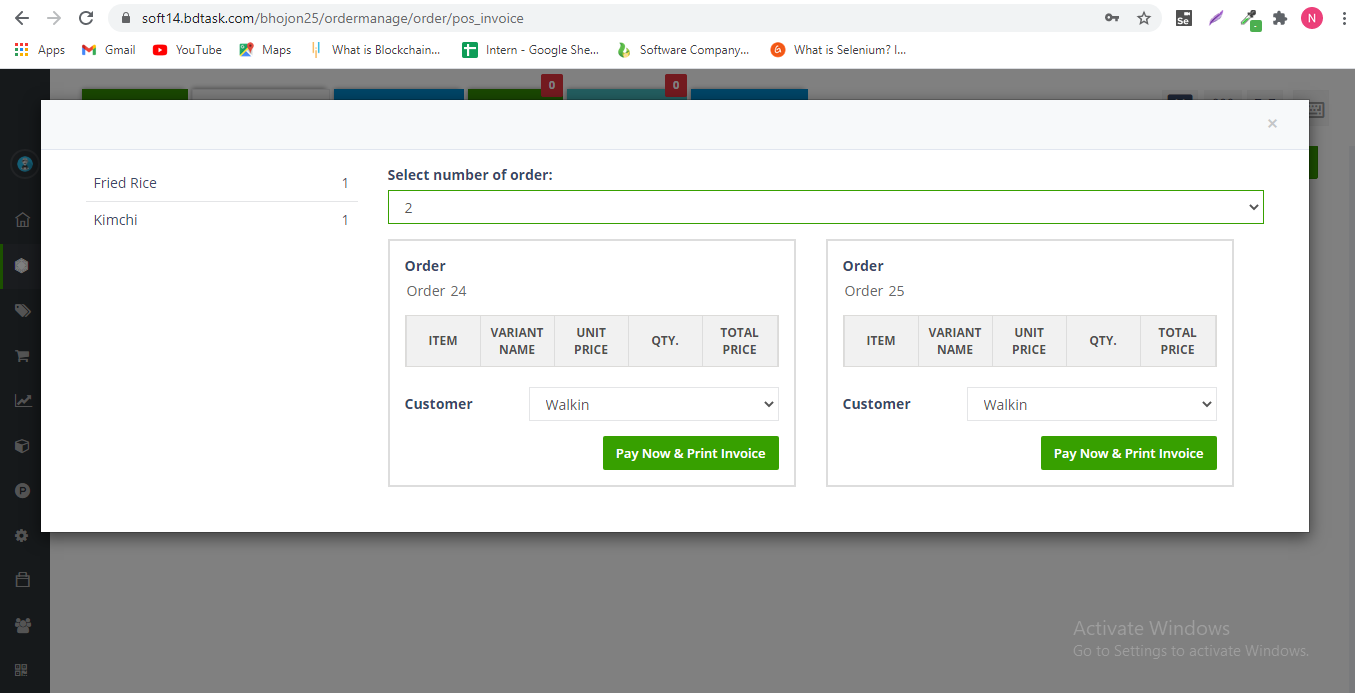Select Fried Rice item from list
Image resolution: width=1355 pixels, height=693 pixels.
125,183
